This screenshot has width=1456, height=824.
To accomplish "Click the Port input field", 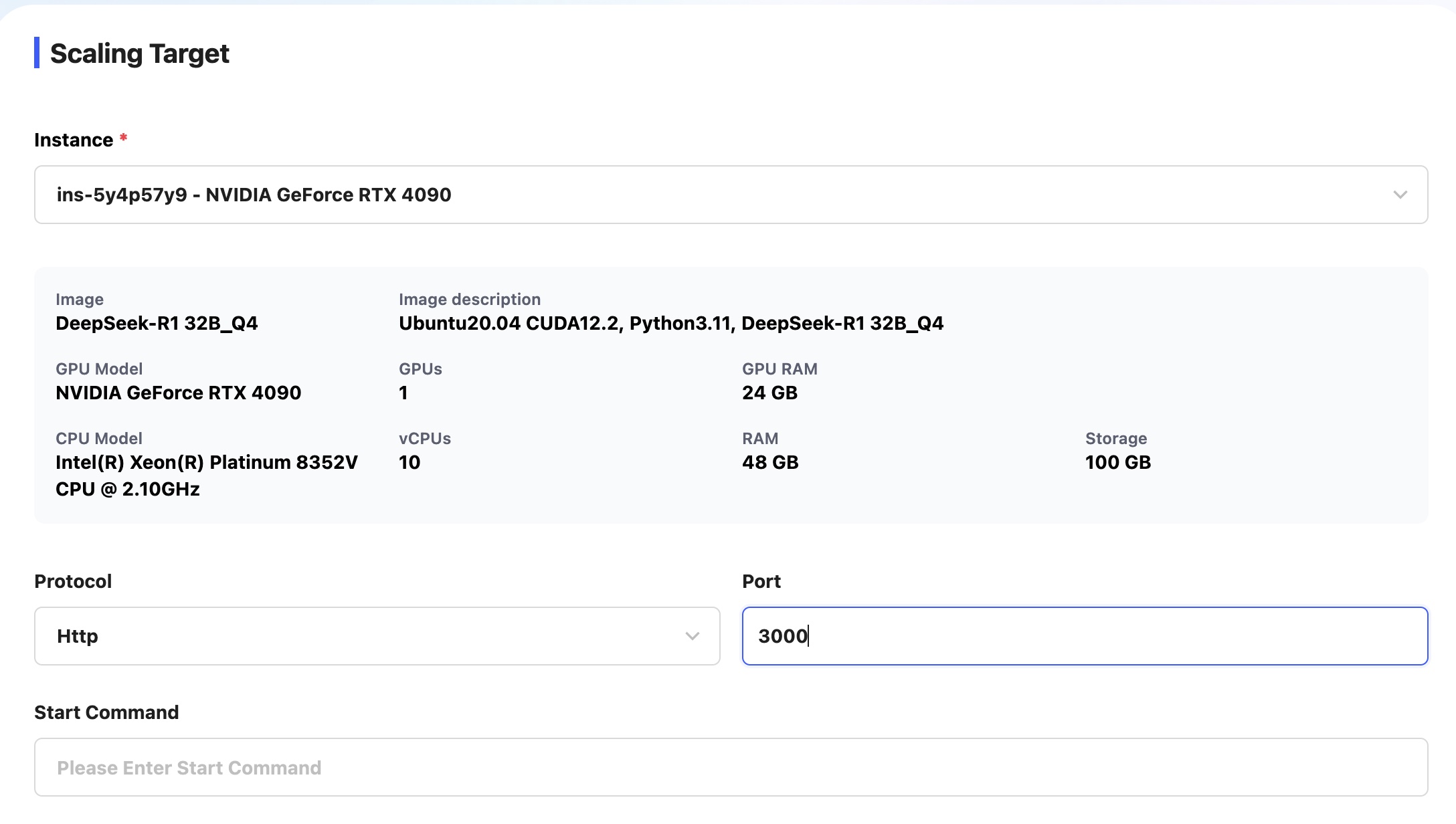I will click(1084, 636).
